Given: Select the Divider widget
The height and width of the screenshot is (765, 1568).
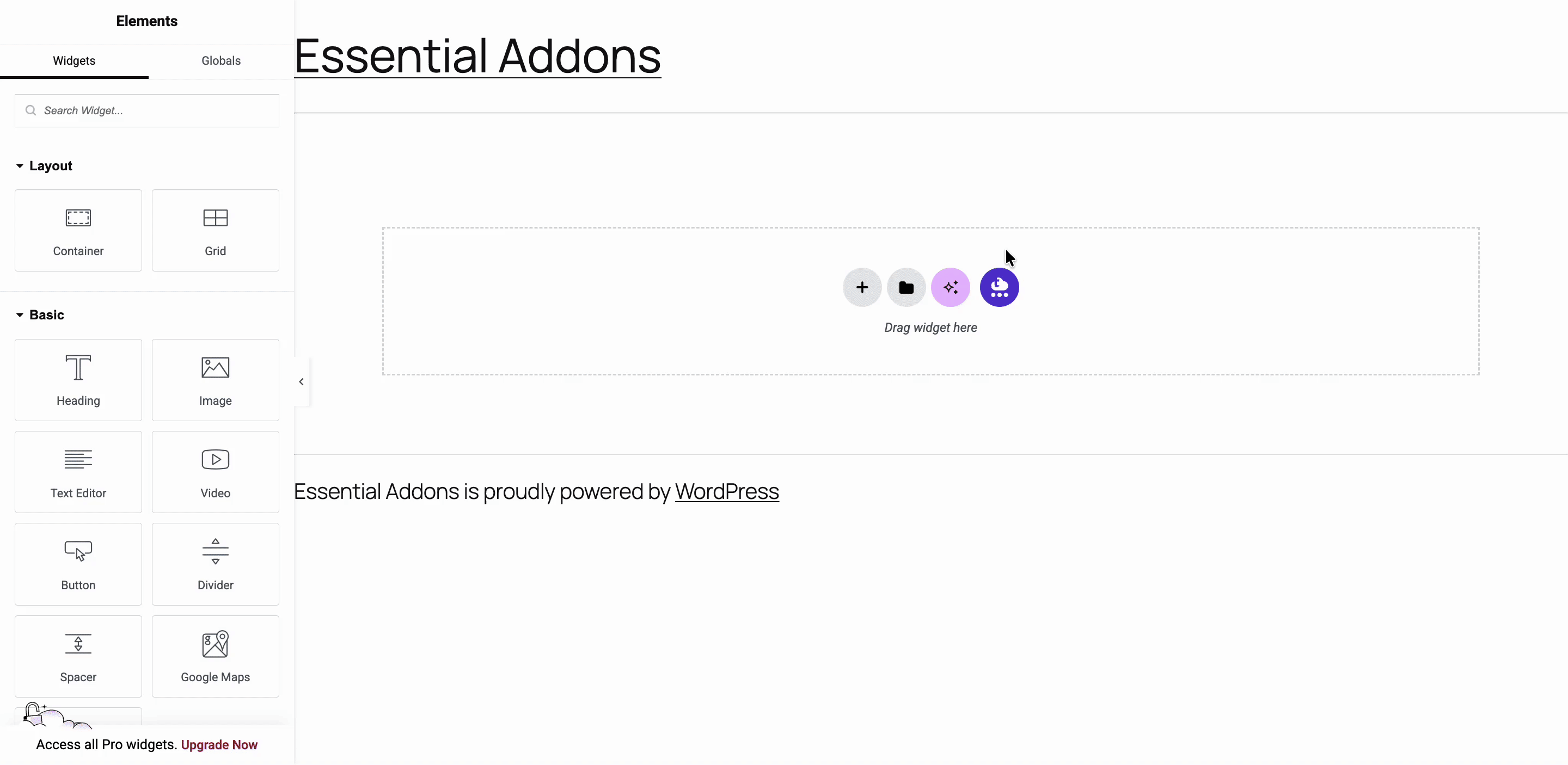Looking at the screenshot, I should pos(215,564).
